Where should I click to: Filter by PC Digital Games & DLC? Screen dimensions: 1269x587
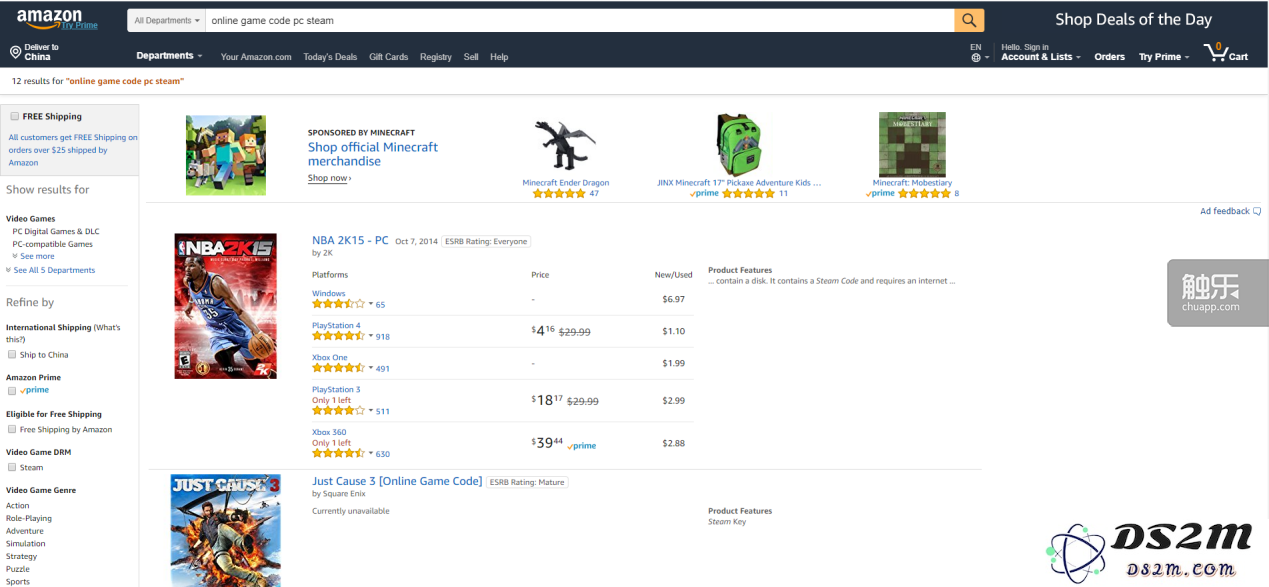pyautogui.click(x=56, y=231)
